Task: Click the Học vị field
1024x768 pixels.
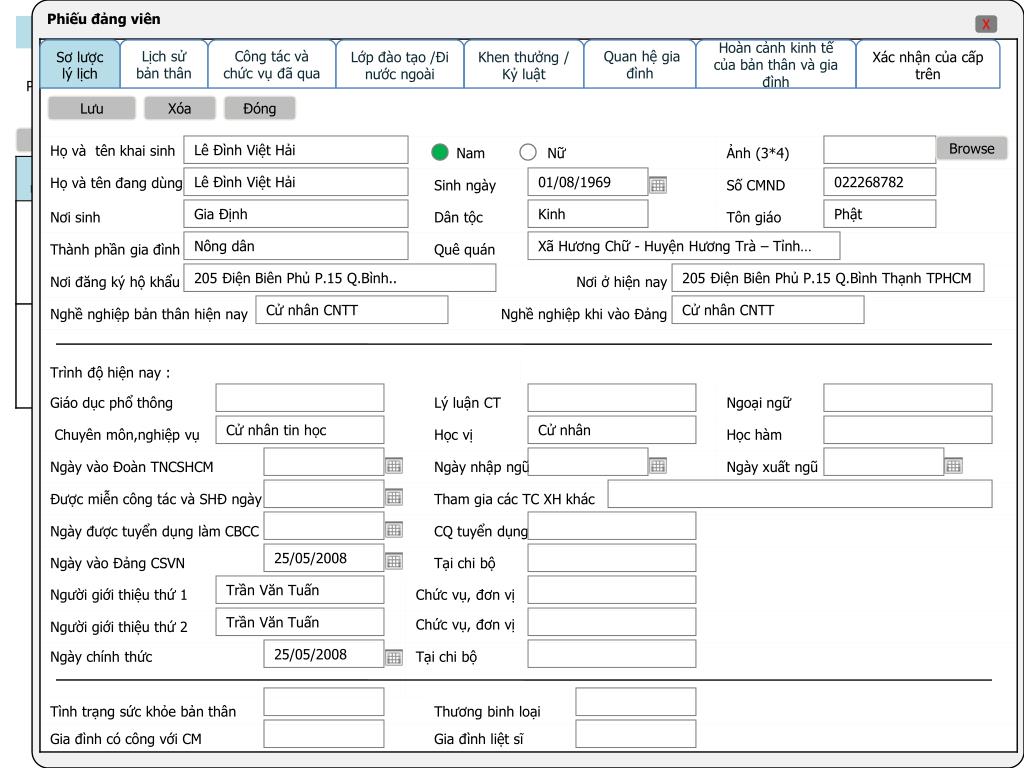Action: 612,430
